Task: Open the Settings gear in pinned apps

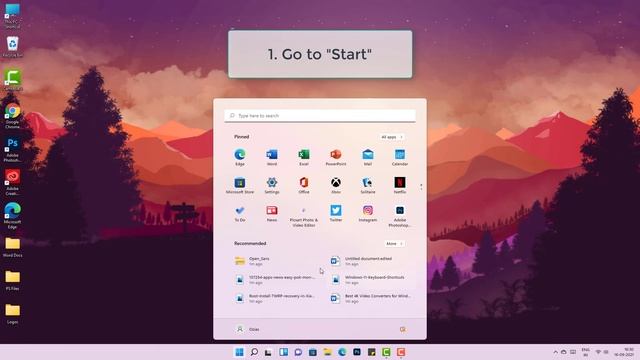Action: pos(272,185)
